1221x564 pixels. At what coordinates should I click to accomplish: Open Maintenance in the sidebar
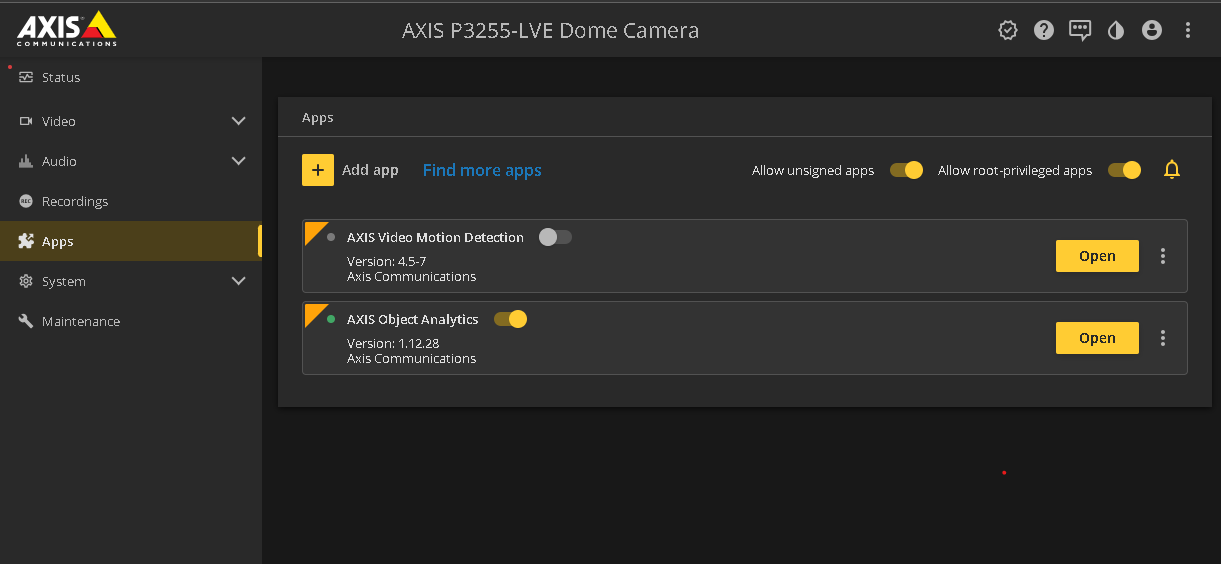click(x=131, y=321)
